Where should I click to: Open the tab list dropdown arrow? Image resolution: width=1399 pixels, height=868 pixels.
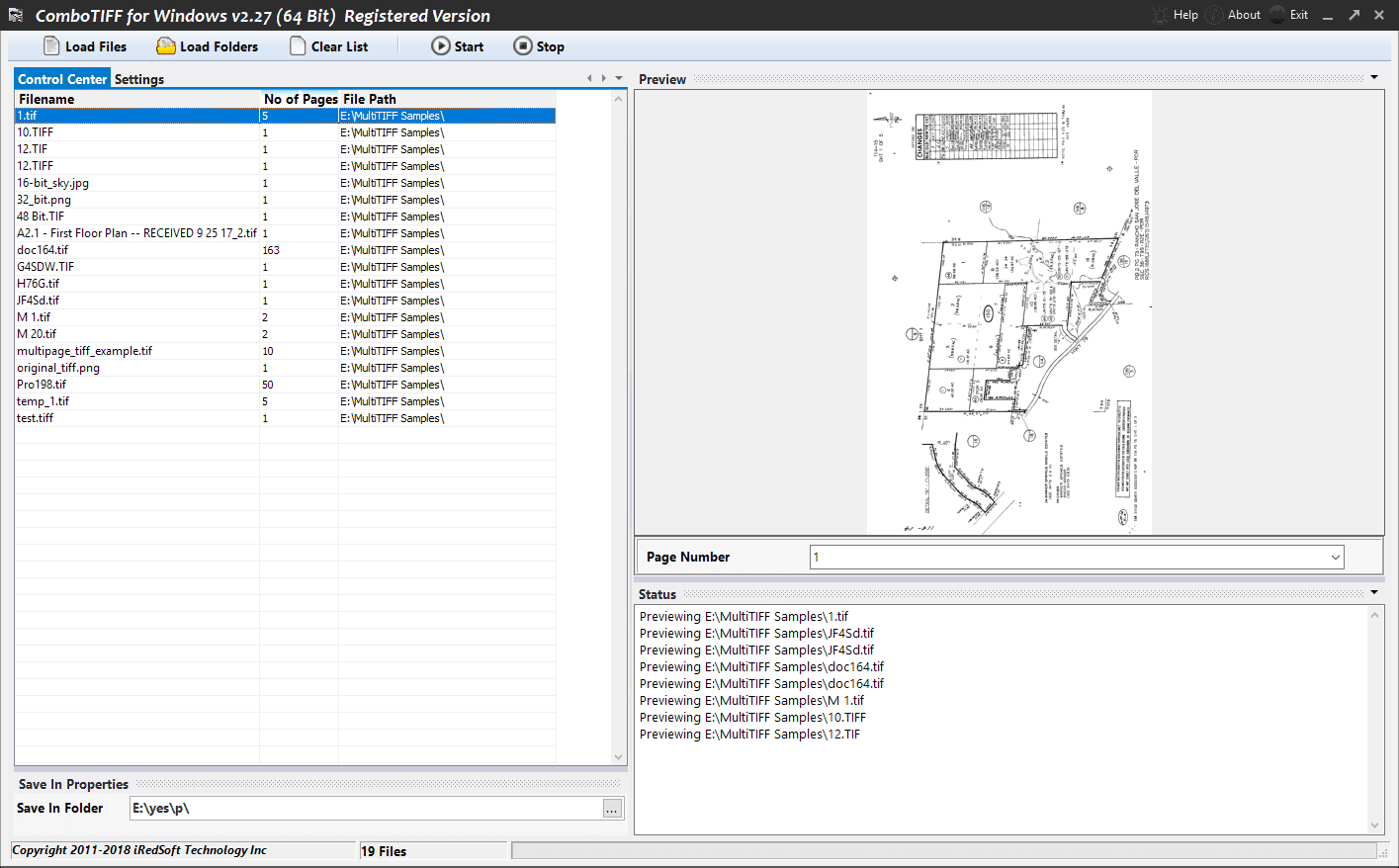coord(619,78)
